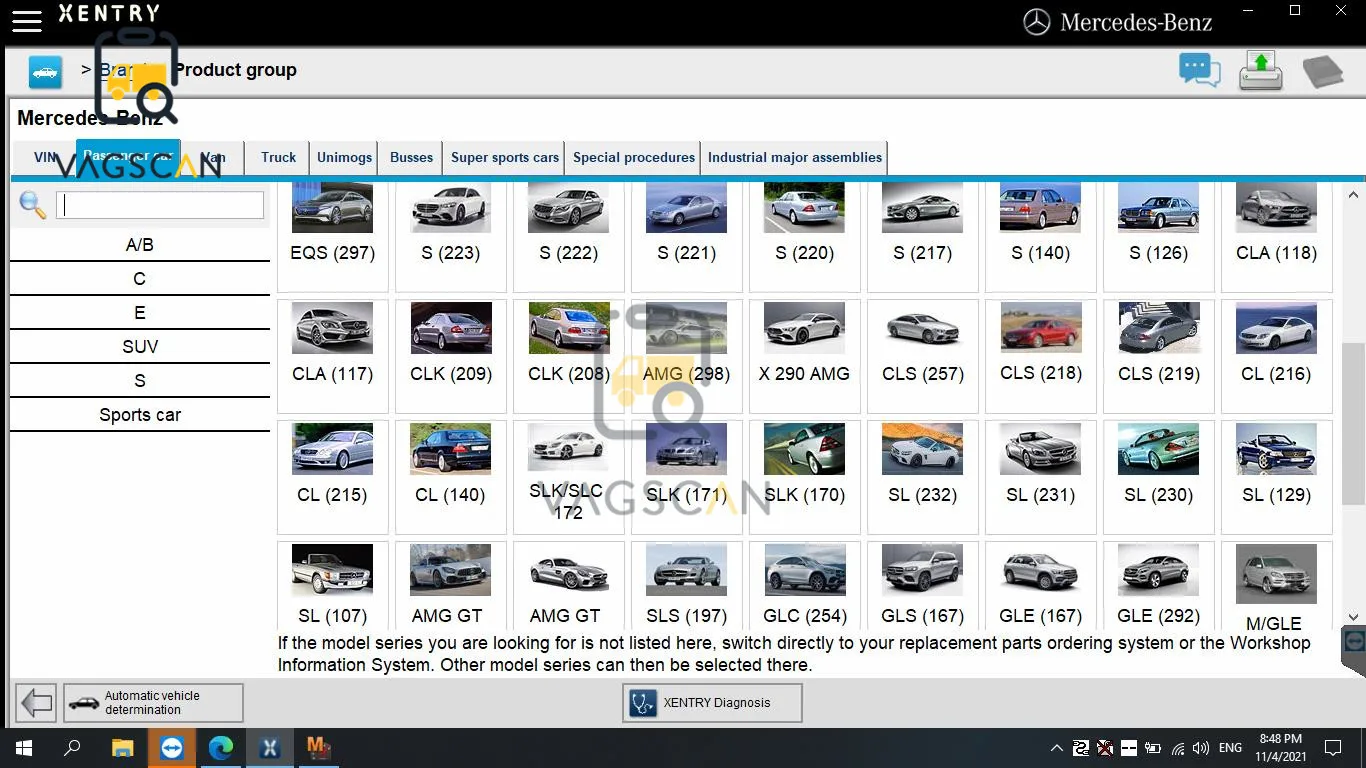
Task: Open the XENTRY hamburger menu
Action: 26,20
